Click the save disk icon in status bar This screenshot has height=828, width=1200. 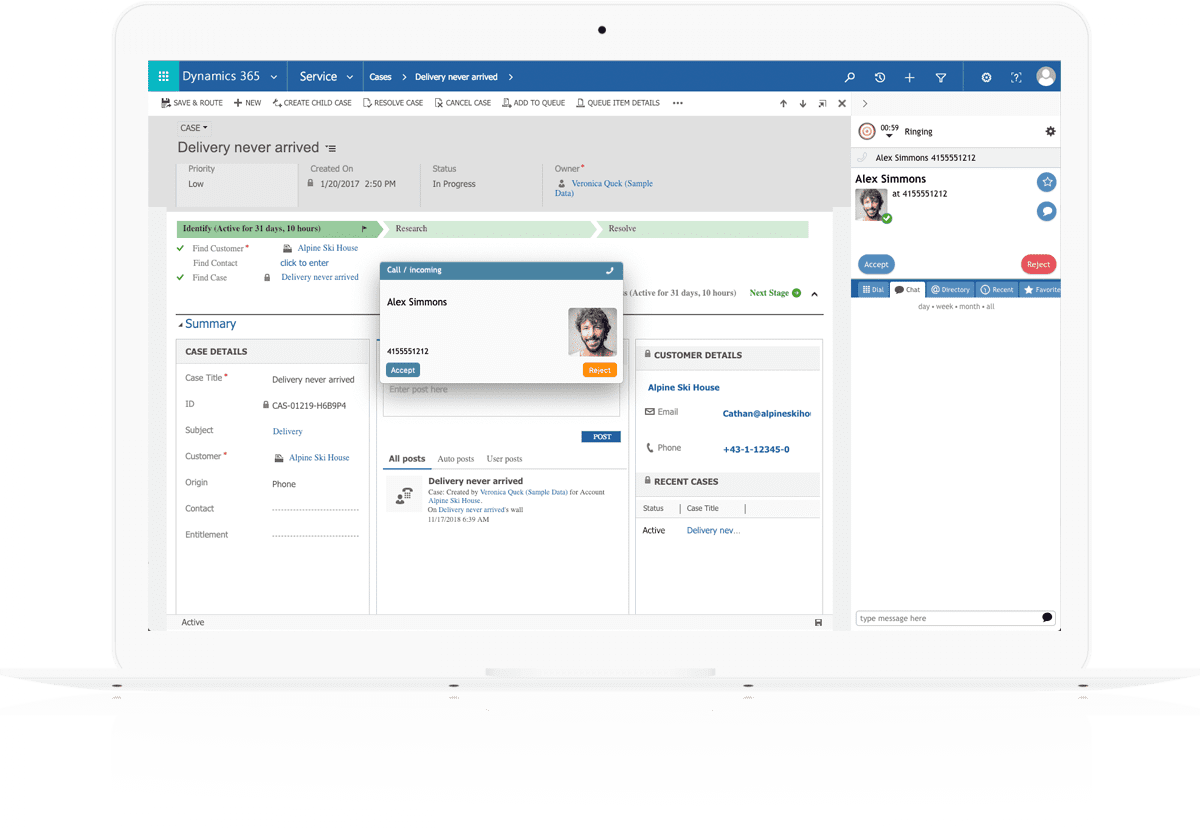tap(819, 622)
